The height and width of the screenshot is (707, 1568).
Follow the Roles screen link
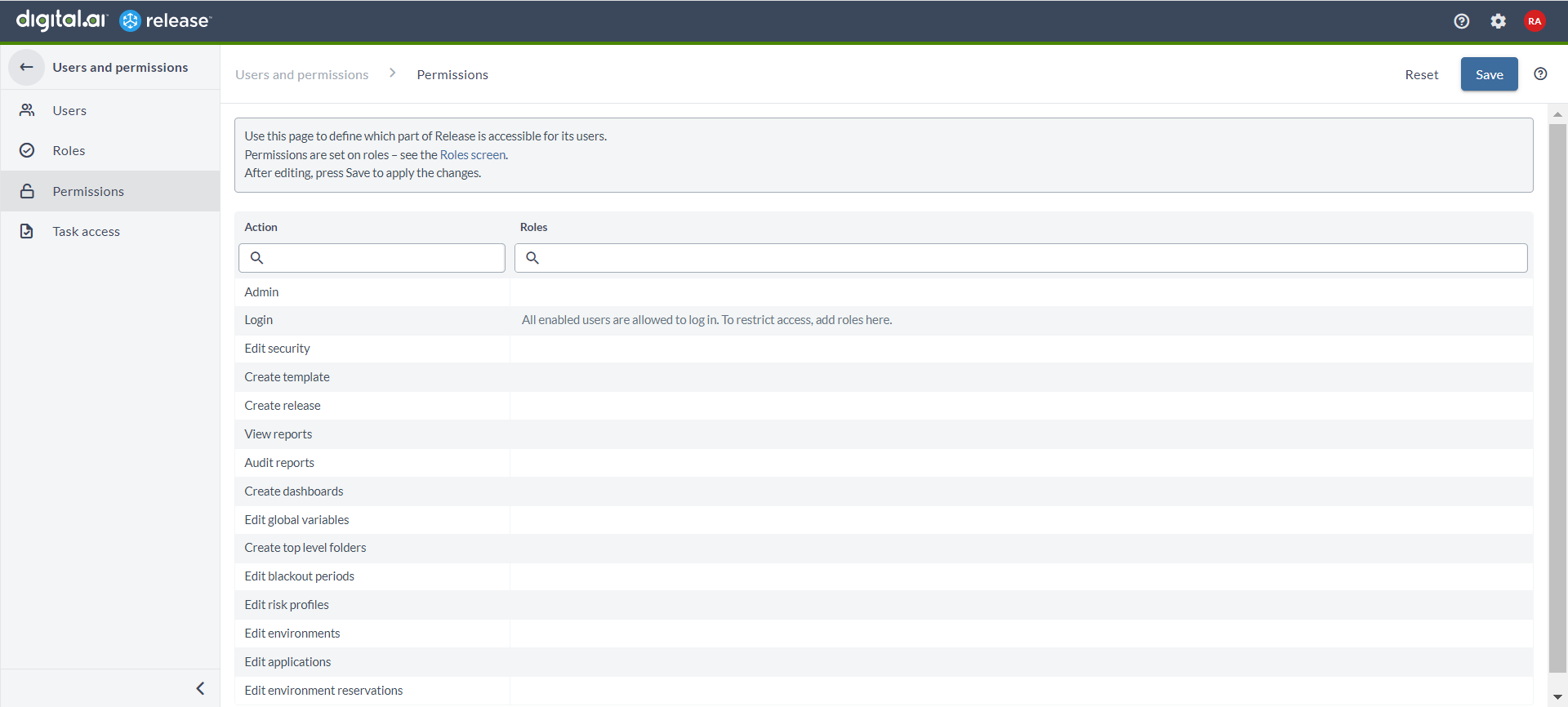click(x=473, y=154)
